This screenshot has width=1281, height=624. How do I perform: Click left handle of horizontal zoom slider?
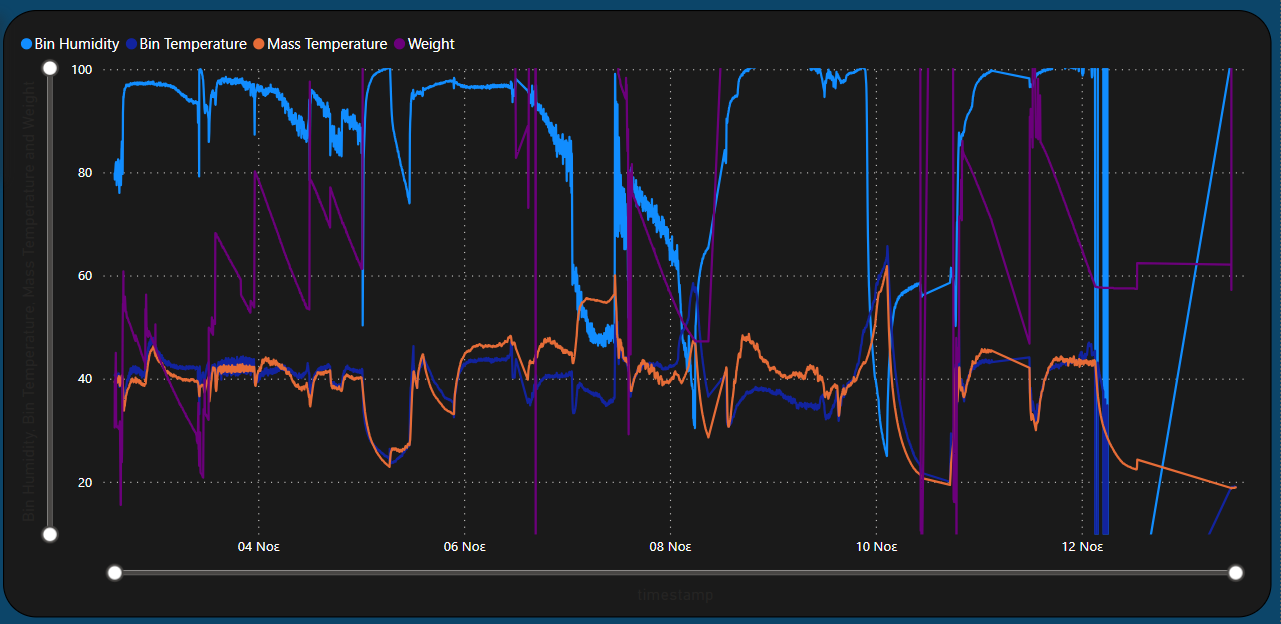(x=114, y=572)
